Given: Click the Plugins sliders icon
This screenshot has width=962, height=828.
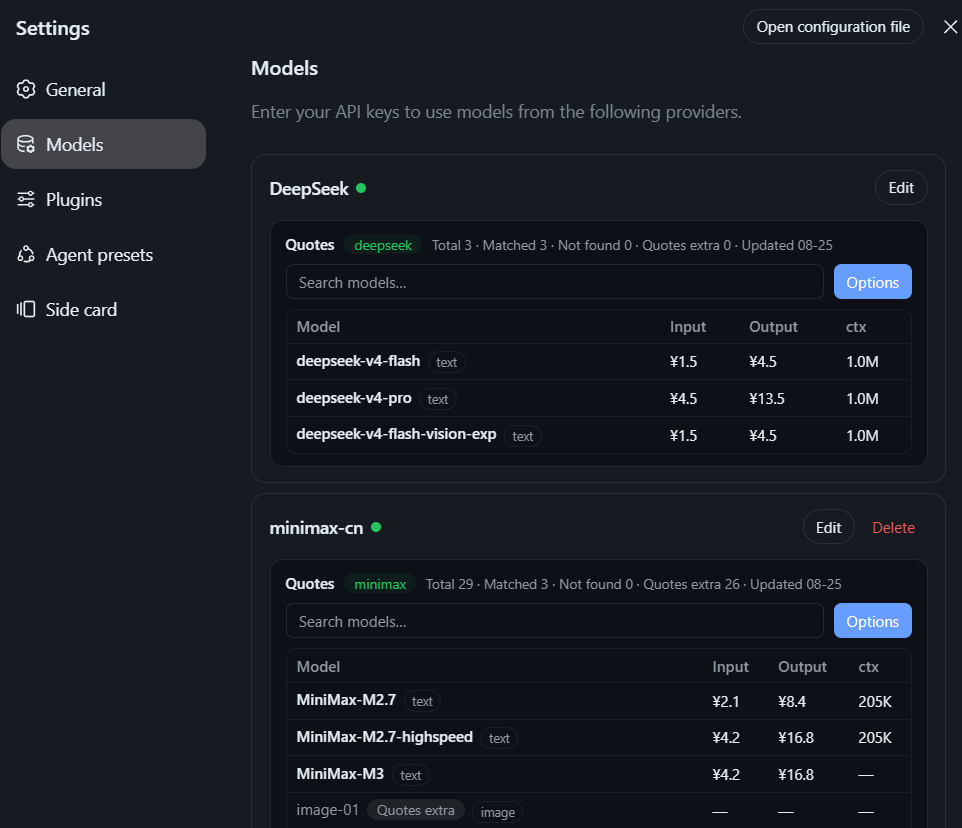Looking at the screenshot, I should [26, 199].
